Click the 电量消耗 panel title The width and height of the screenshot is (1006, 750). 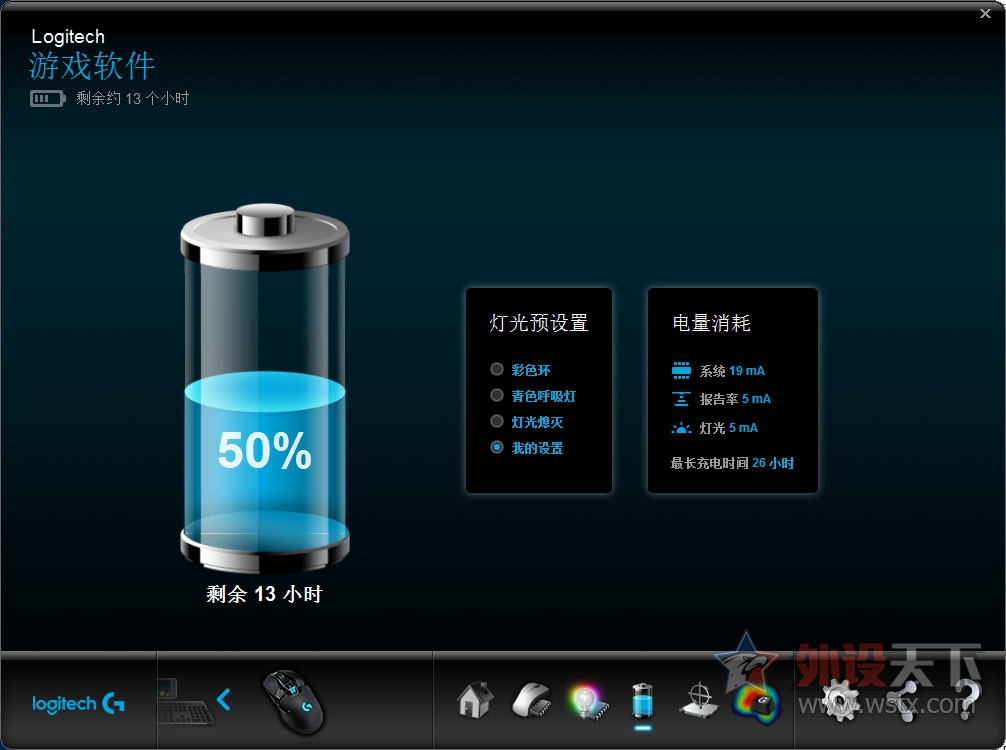pos(711,323)
